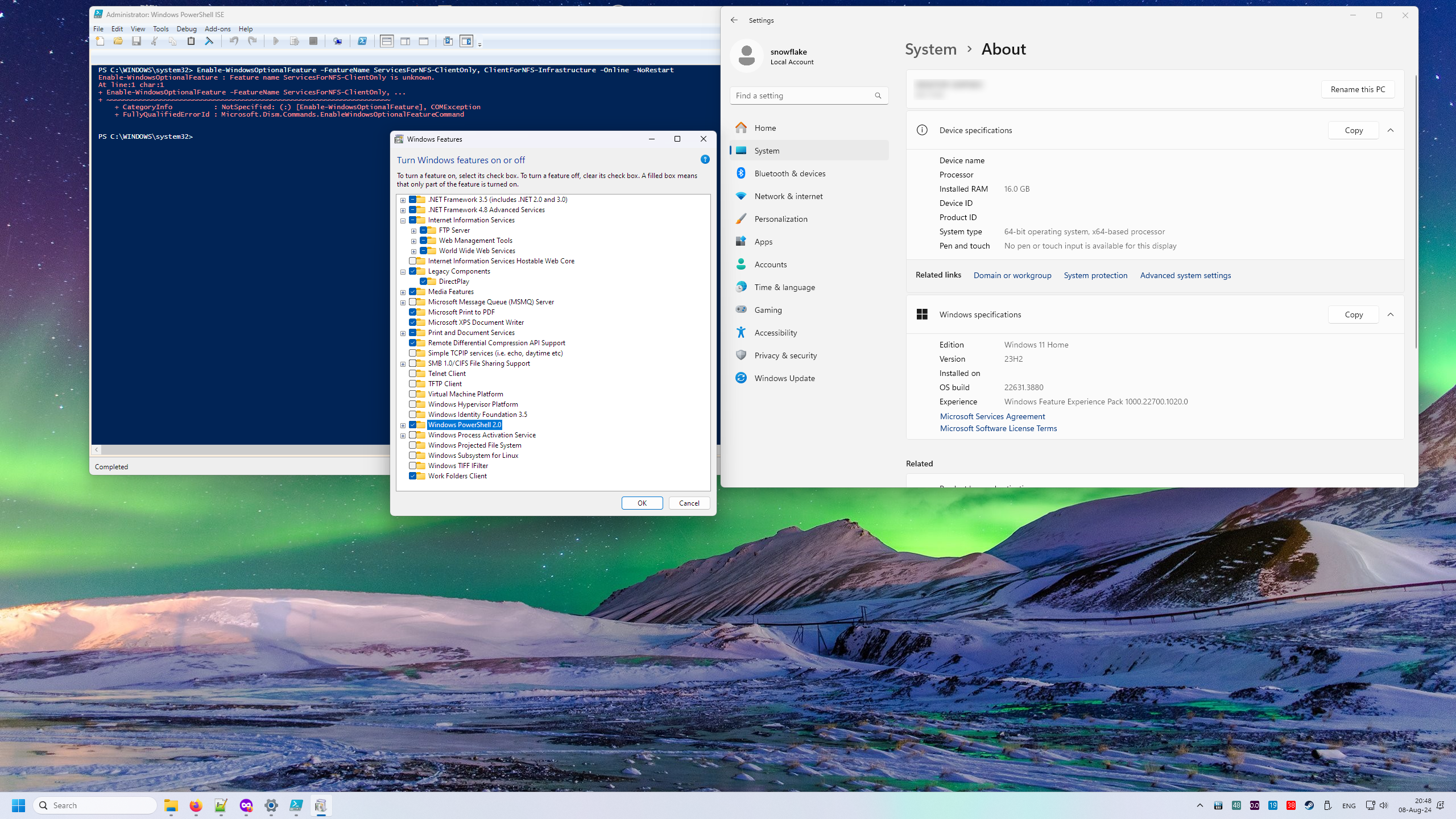Screen dimensions: 1456x819
Task: Click the Stop Operation square icon in ISE
Action: point(313,41)
